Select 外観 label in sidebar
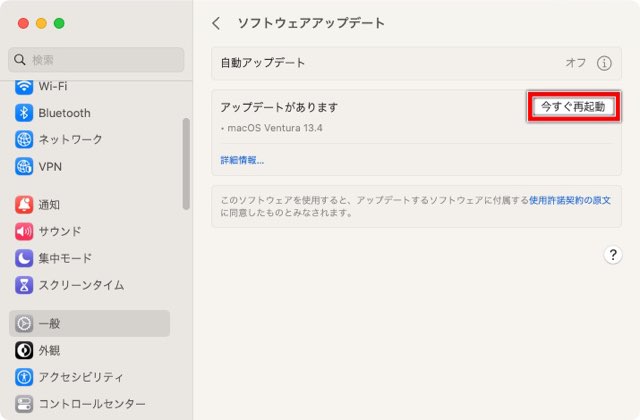640x420 pixels. tap(49, 350)
